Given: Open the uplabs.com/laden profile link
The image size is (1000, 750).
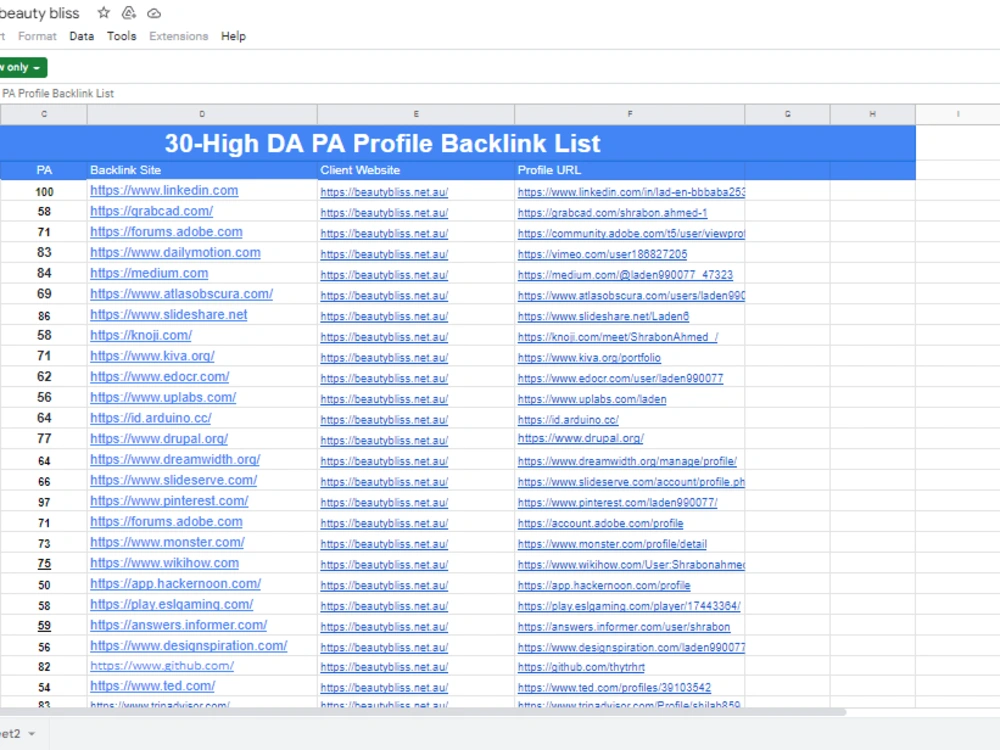Looking at the screenshot, I should 592,399.
